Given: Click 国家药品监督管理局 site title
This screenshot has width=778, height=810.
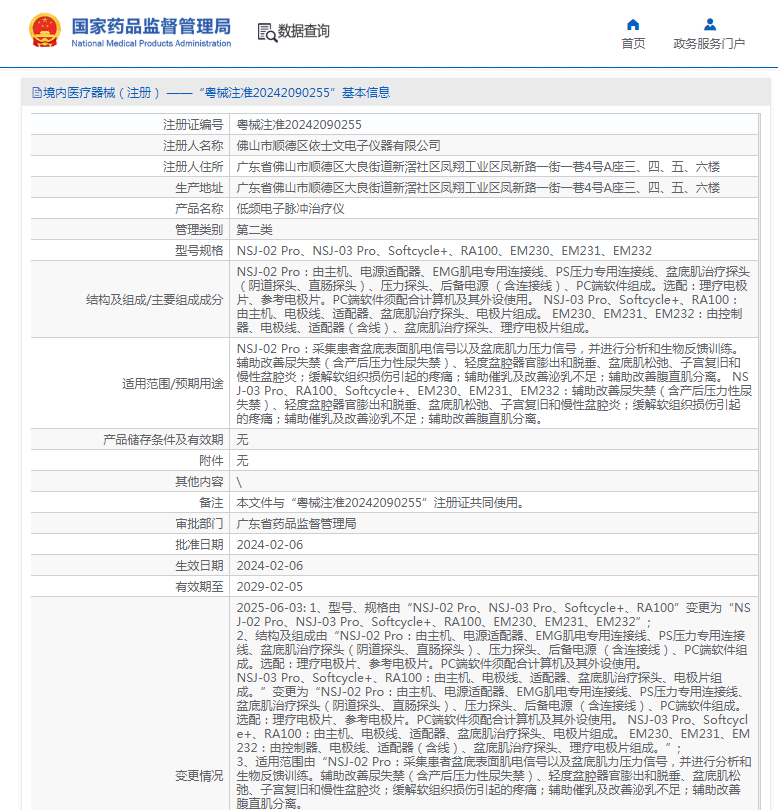Looking at the screenshot, I should (x=151, y=26).
